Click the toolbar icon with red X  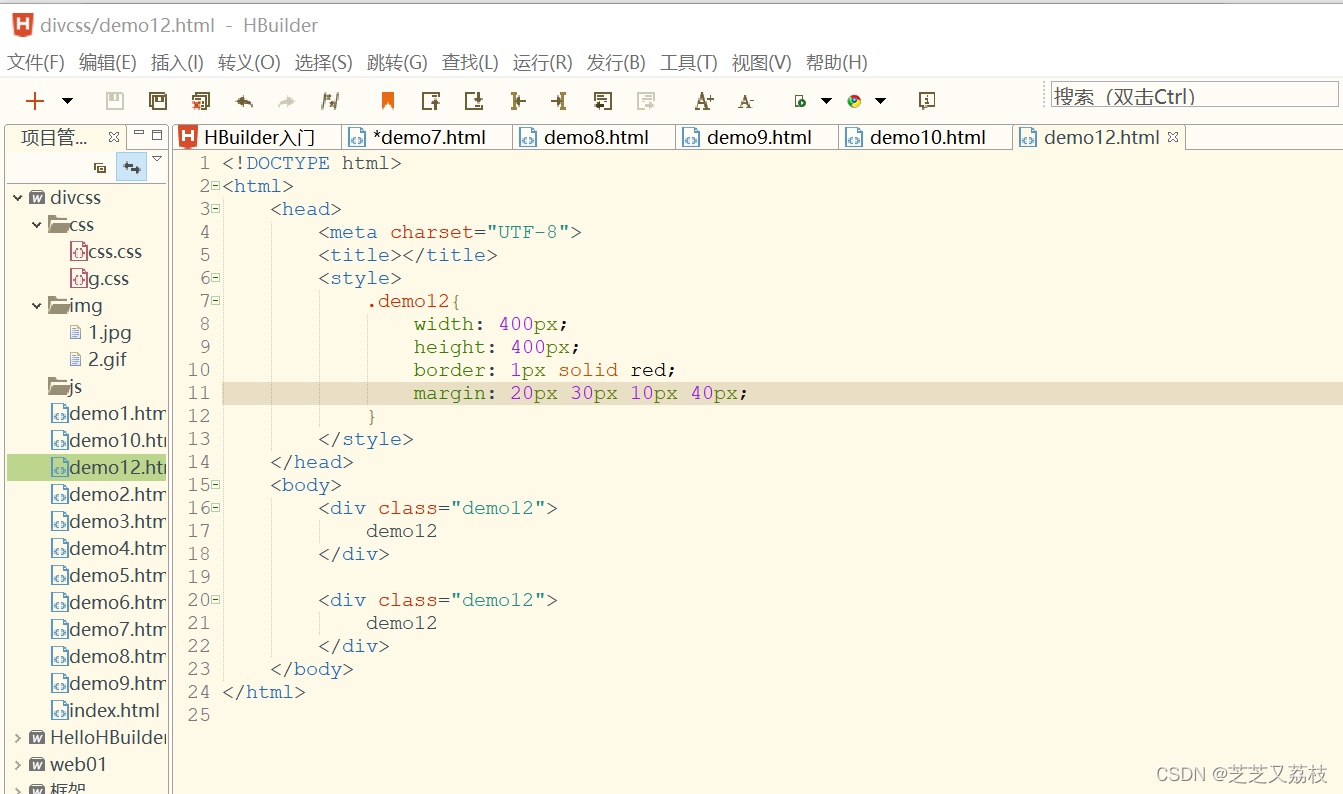click(x=201, y=100)
